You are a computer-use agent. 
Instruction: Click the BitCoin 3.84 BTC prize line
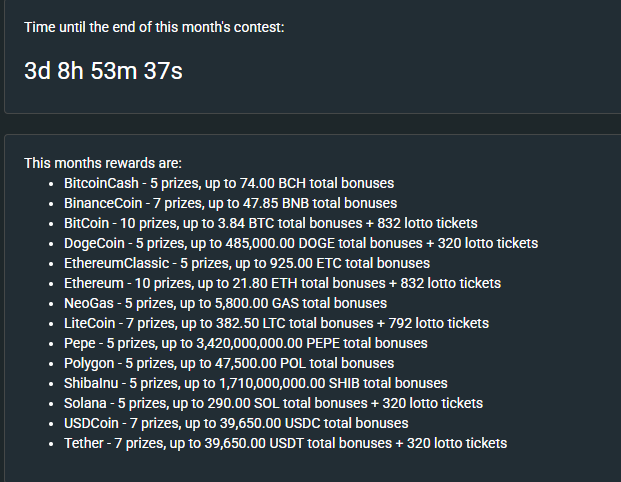(x=271, y=223)
